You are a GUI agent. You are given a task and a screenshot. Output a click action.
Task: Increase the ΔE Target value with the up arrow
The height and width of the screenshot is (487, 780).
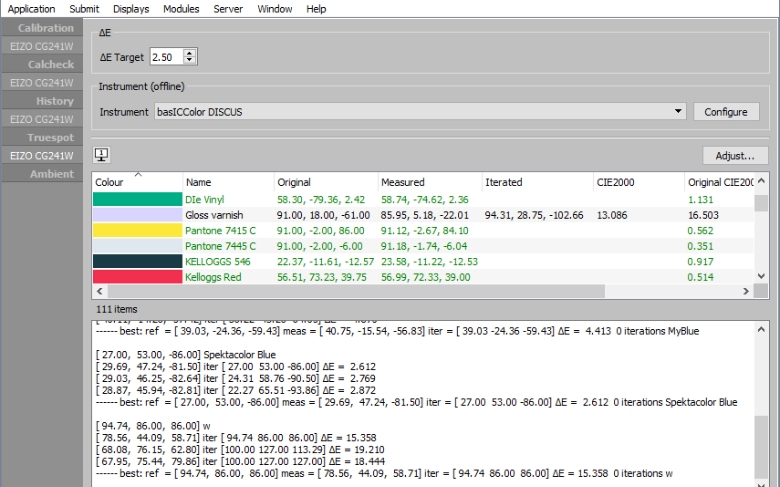pyautogui.click(x=191, y=54)
